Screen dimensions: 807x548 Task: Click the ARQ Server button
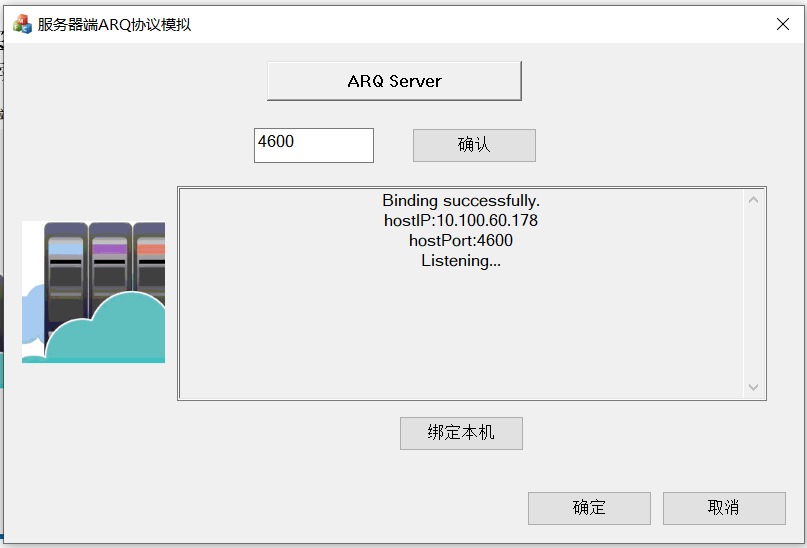pos(394,81)
